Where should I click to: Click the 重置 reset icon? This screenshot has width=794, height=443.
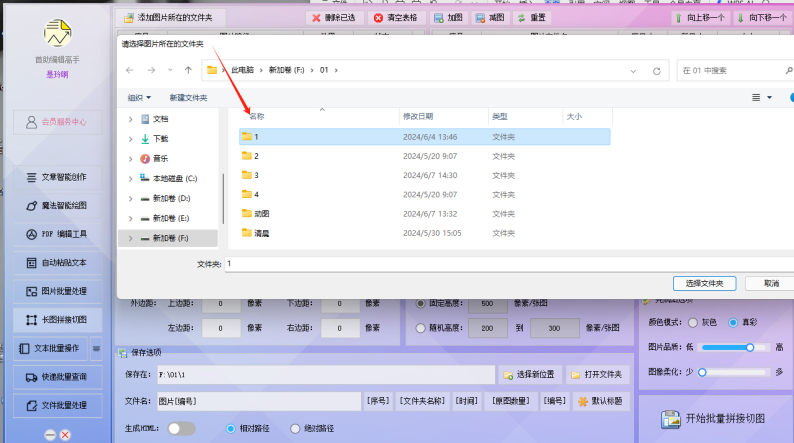click(x=521, y=18)
